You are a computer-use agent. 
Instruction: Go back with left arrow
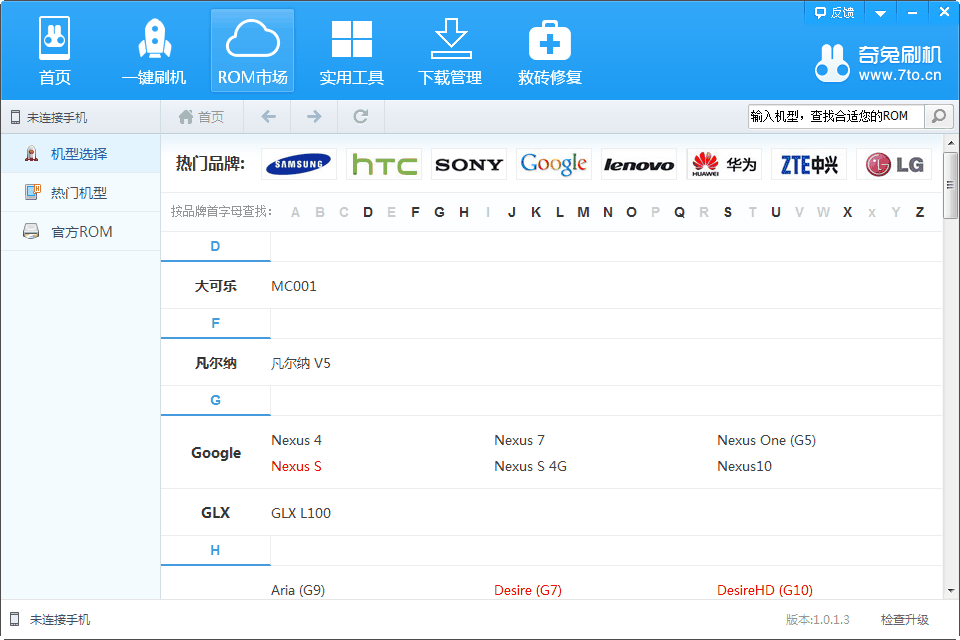[x=268, y=117]
